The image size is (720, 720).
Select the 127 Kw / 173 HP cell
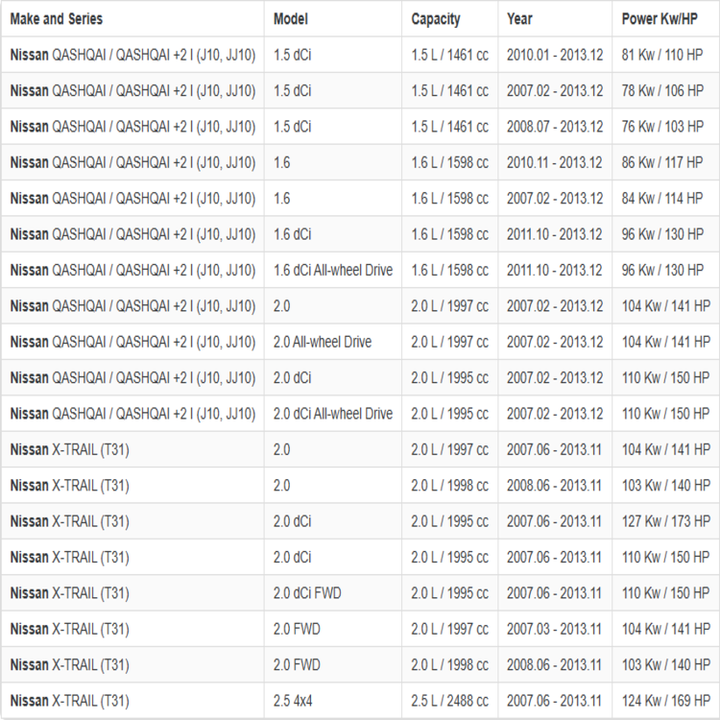(665, 522)
